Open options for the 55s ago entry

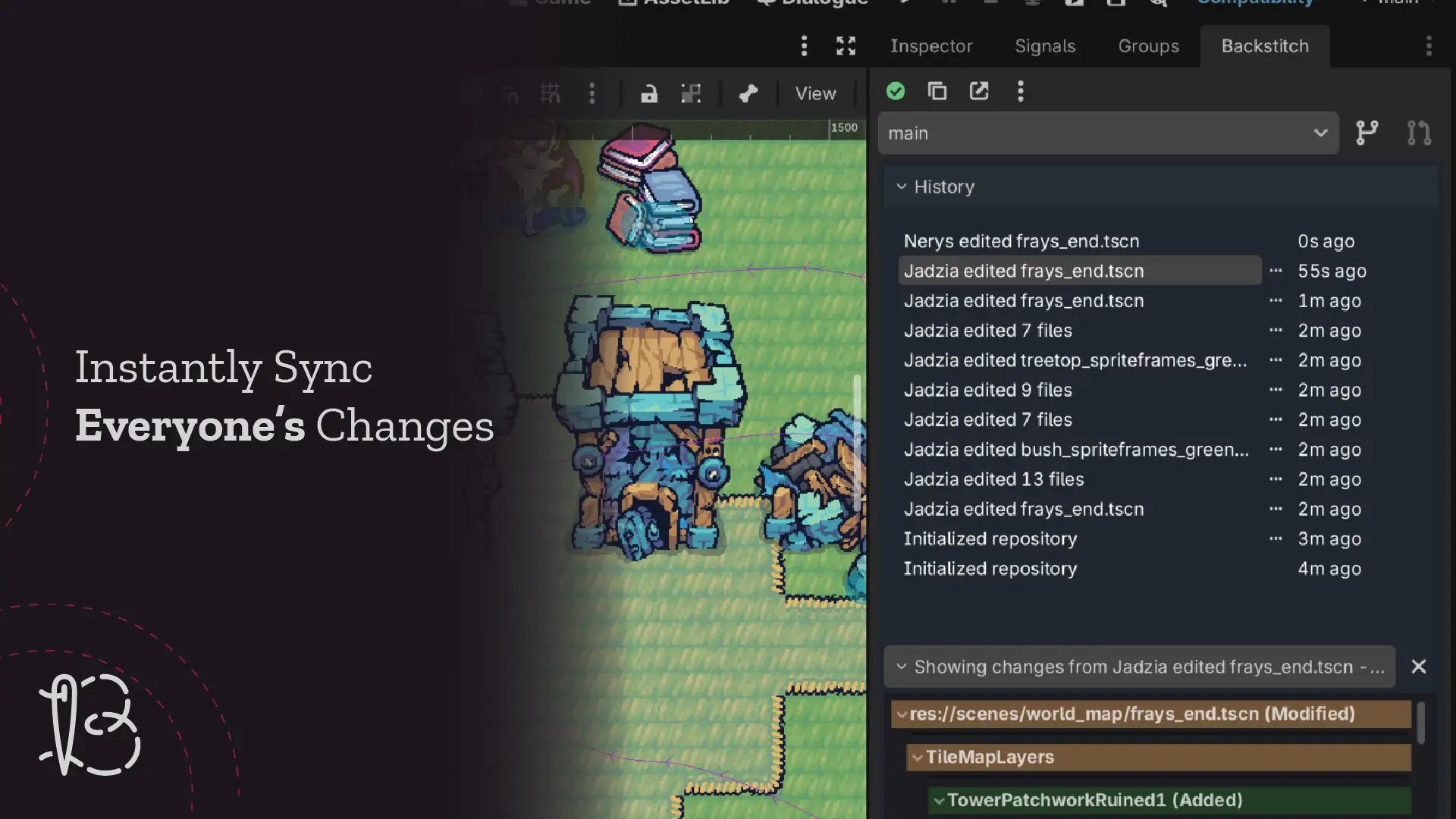click(x=1276, y=271)
